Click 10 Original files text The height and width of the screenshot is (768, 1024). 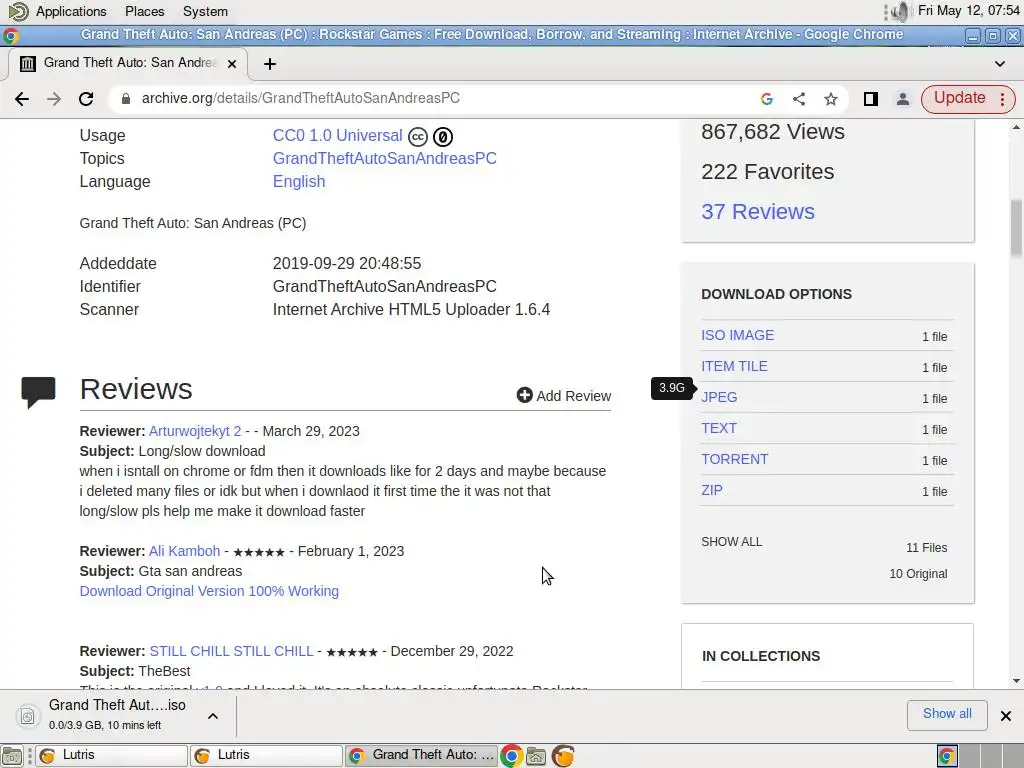point(918,573)
